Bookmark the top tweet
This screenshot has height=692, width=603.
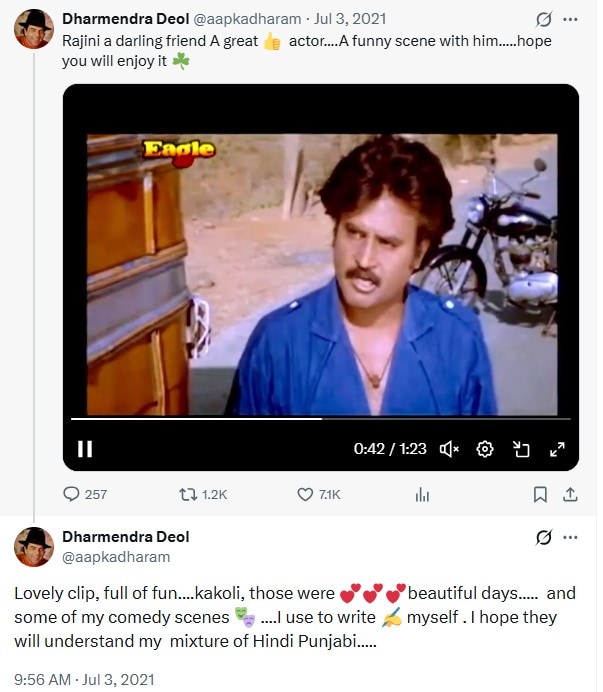(x=540, y=494)
